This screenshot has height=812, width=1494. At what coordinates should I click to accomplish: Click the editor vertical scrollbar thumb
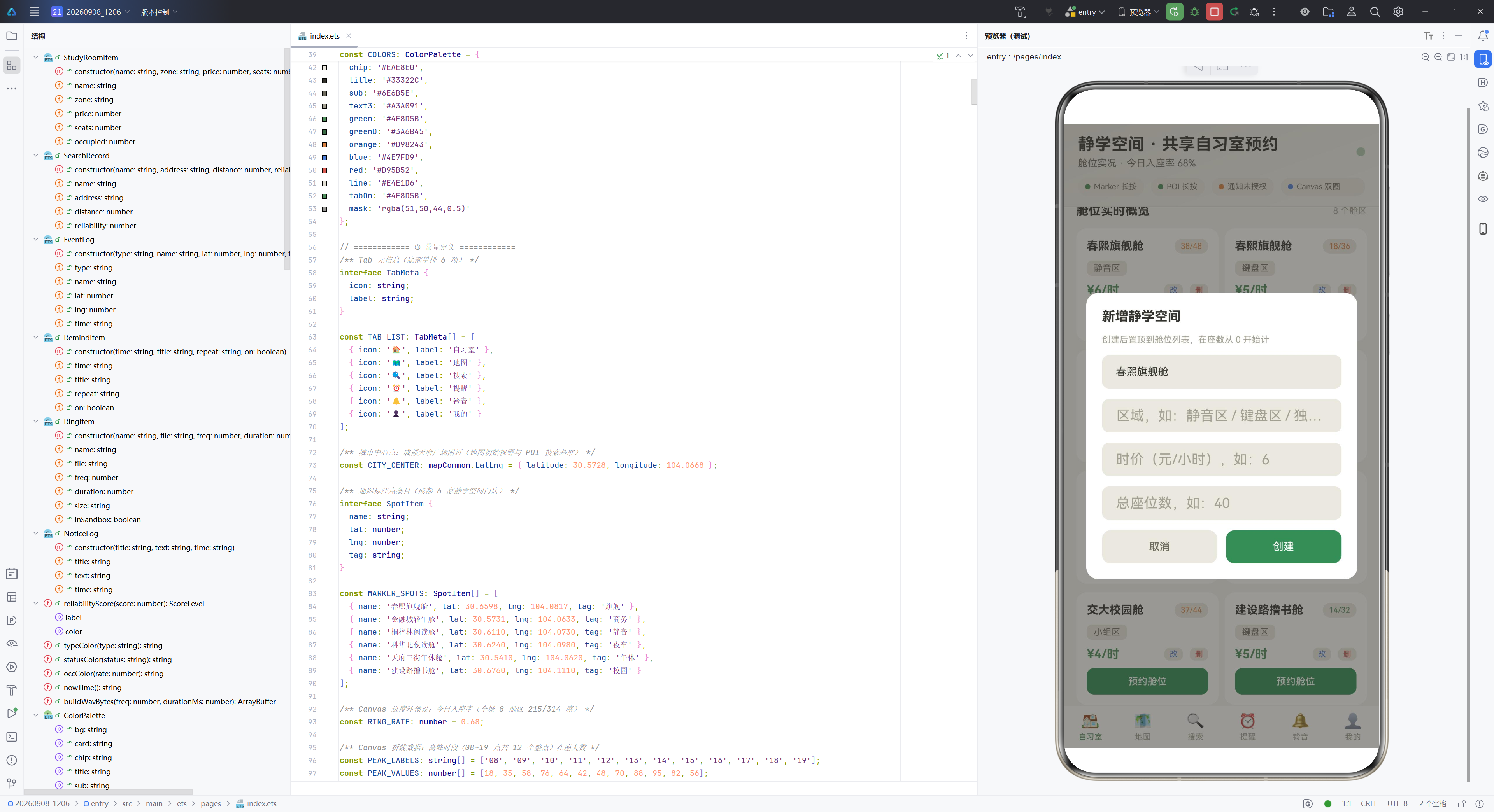(974, 91)
